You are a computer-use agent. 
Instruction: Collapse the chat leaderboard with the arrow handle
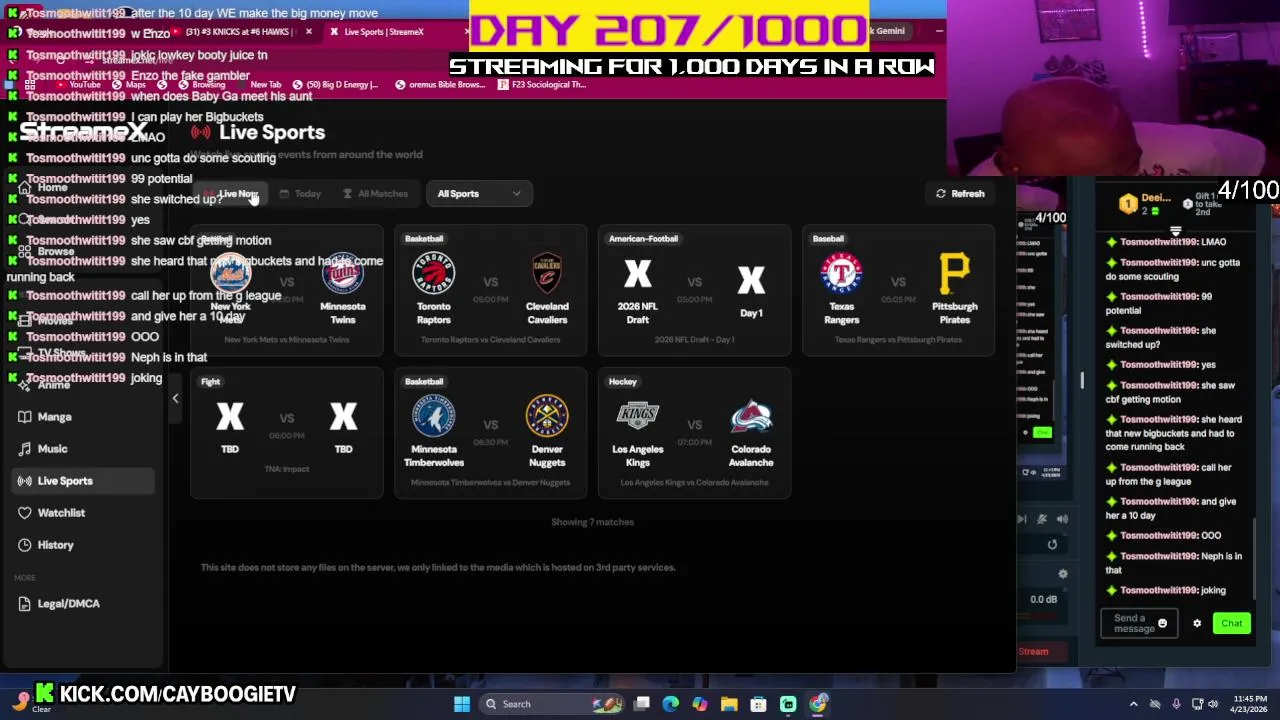click(1176, 232)
